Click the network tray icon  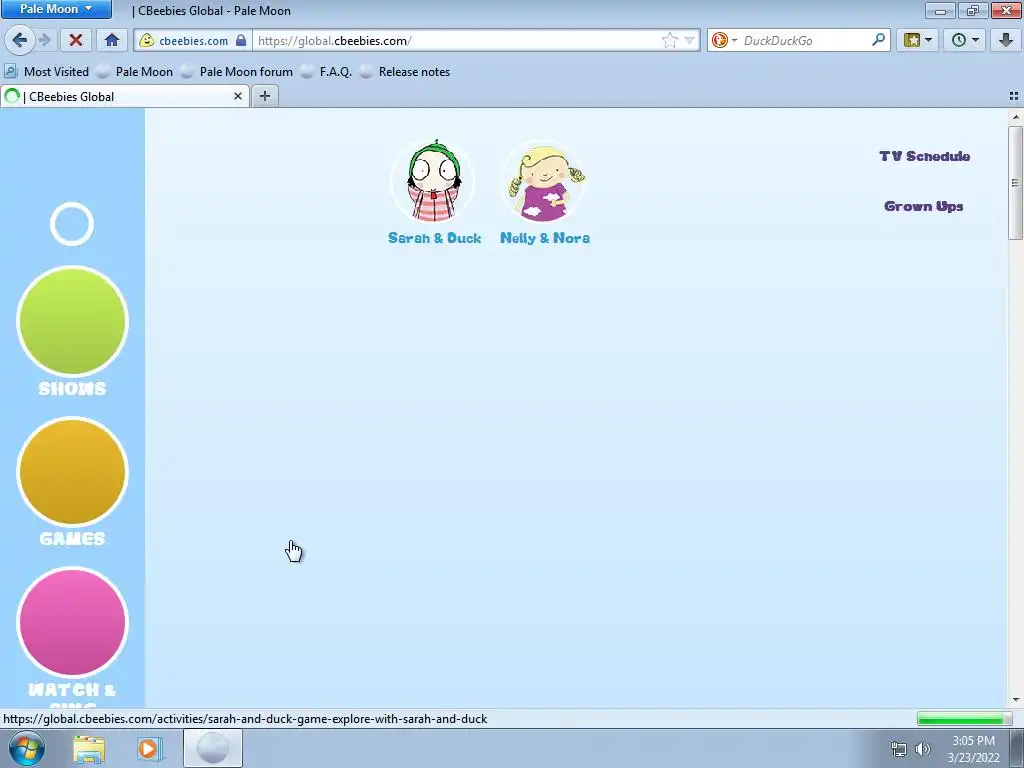click(899, 749)
